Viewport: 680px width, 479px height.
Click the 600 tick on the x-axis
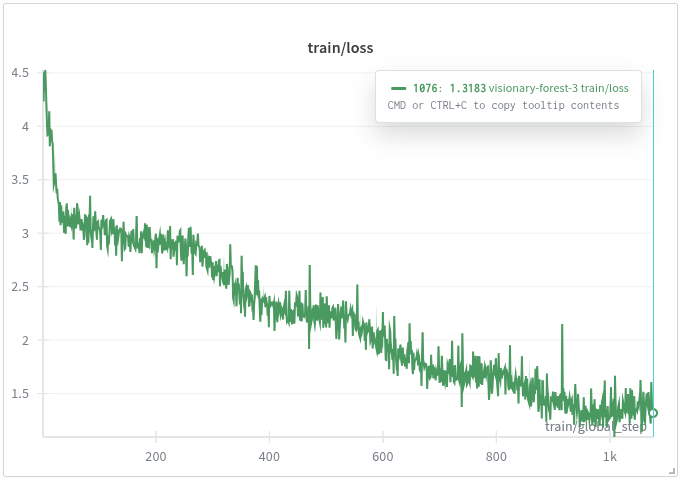coord(383,457)
